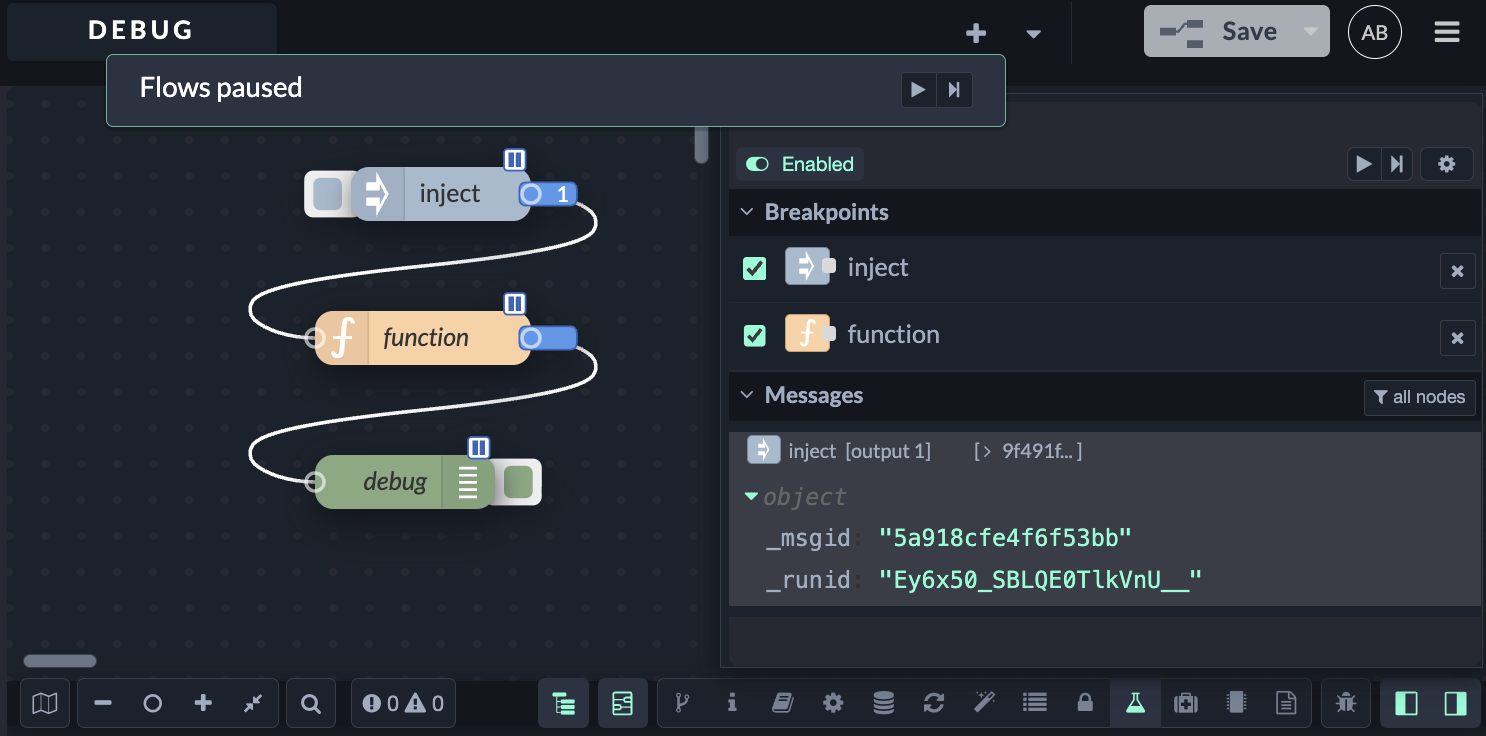Open the flow list dropdown caret
This screenshot has height=736, width=1486.
pos(1034,33)
